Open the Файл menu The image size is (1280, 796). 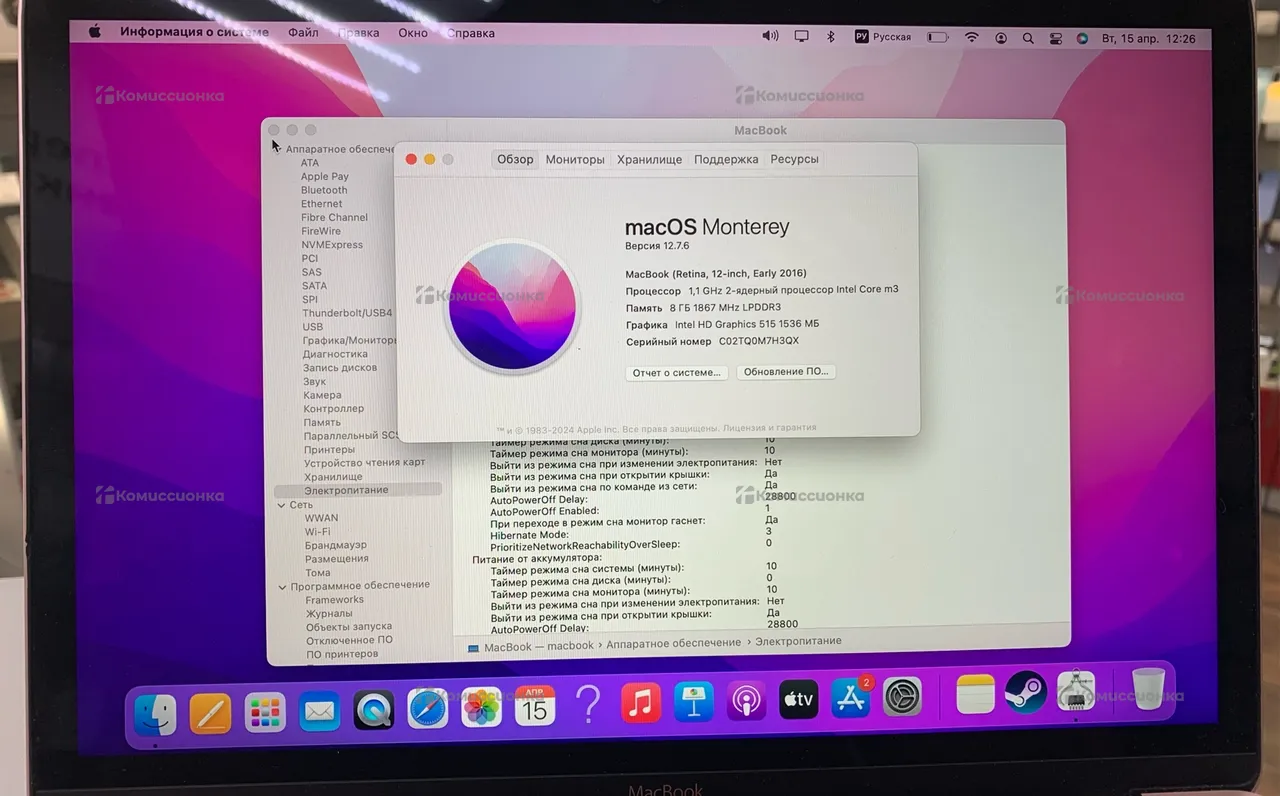[303, 33]
